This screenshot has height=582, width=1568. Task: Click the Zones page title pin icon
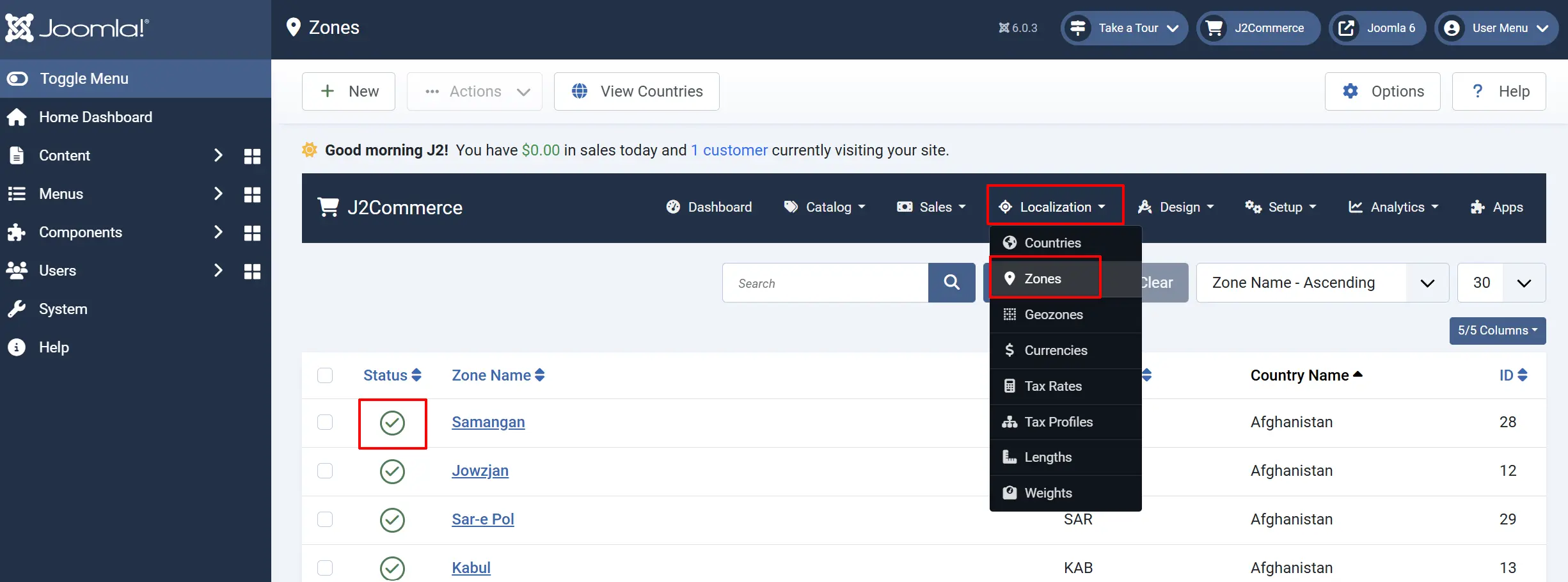(294, 28)
